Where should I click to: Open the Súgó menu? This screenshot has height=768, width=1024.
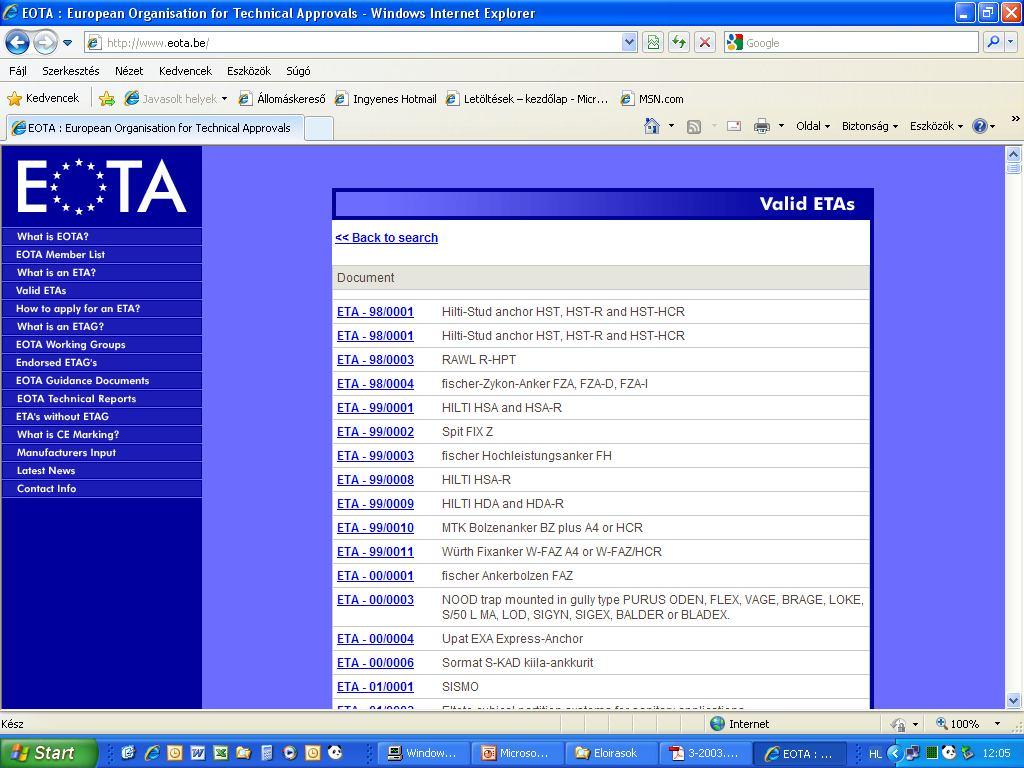[x=298, y=71]
